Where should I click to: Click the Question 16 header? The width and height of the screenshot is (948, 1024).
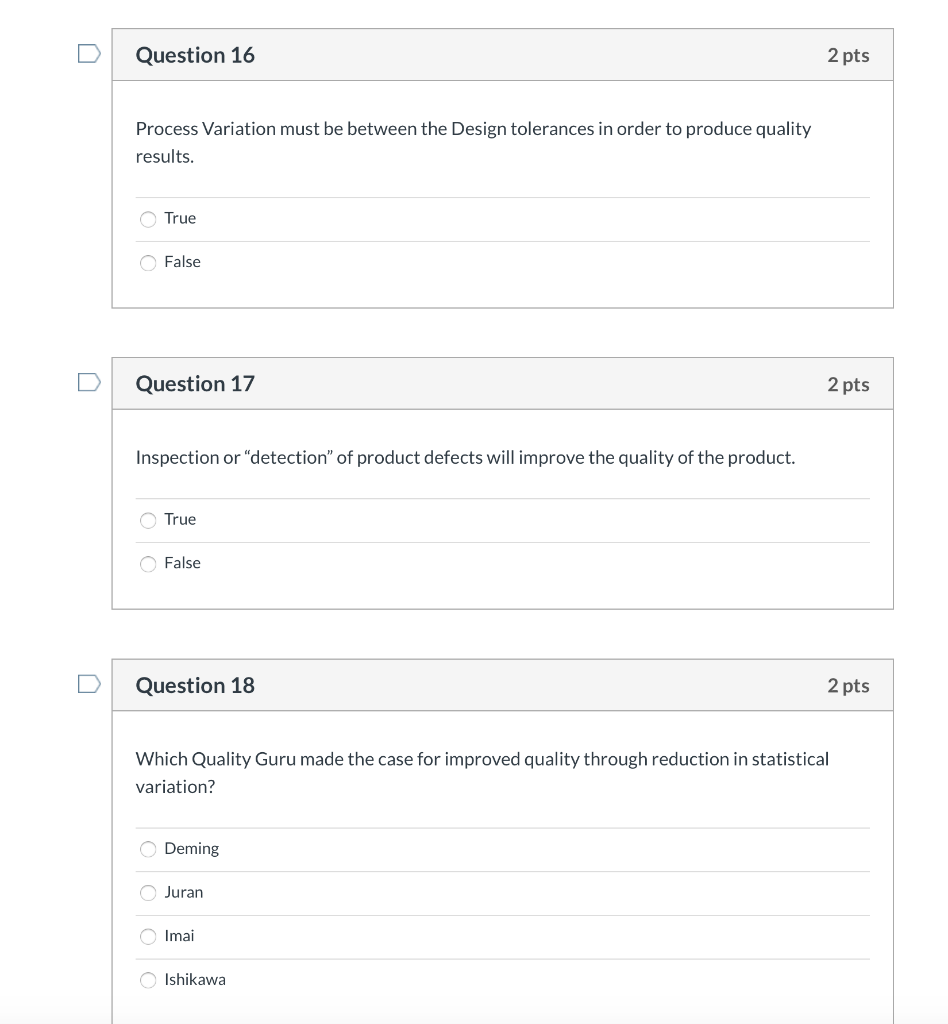pyautogui.click(x=195, y=55)
